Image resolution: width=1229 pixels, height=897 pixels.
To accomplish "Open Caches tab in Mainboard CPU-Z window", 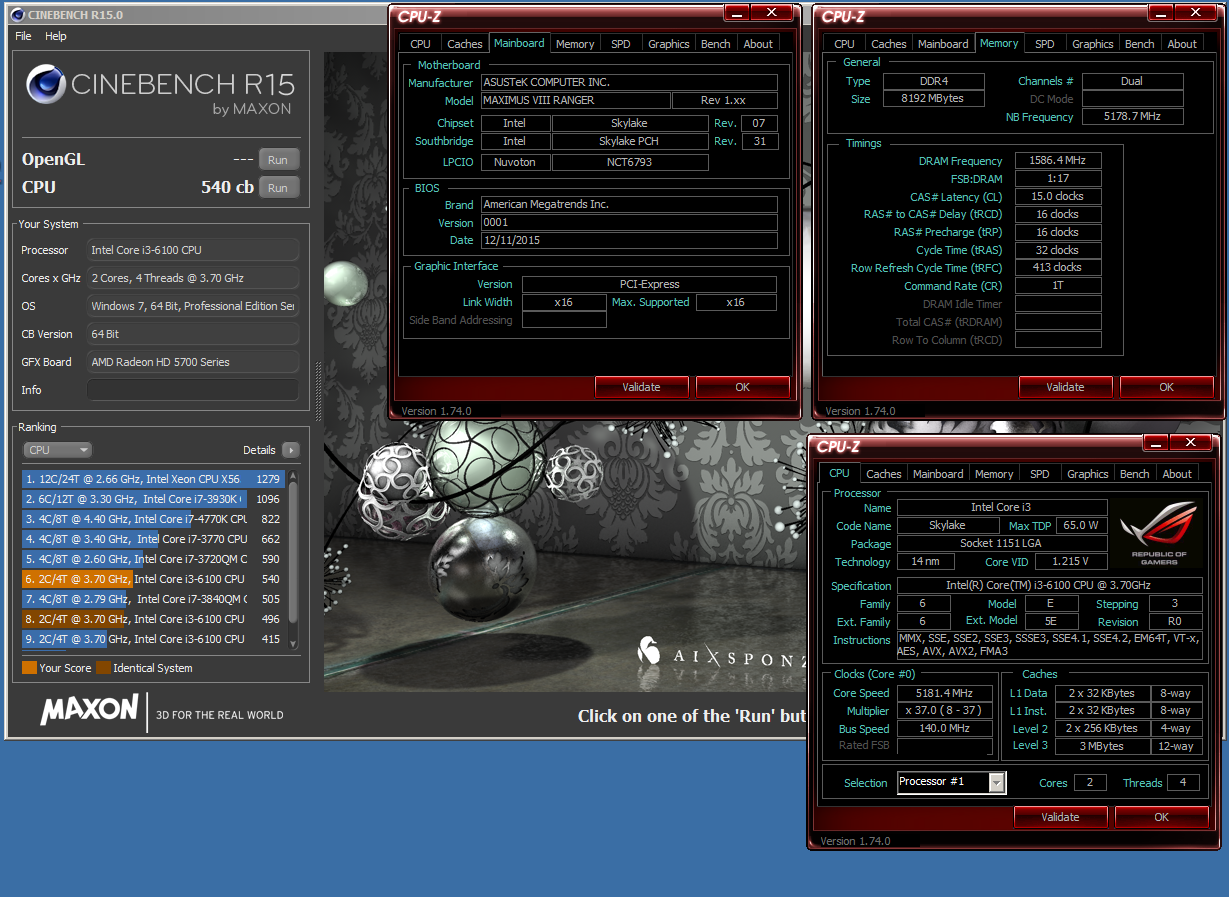I will pos(465,44).
